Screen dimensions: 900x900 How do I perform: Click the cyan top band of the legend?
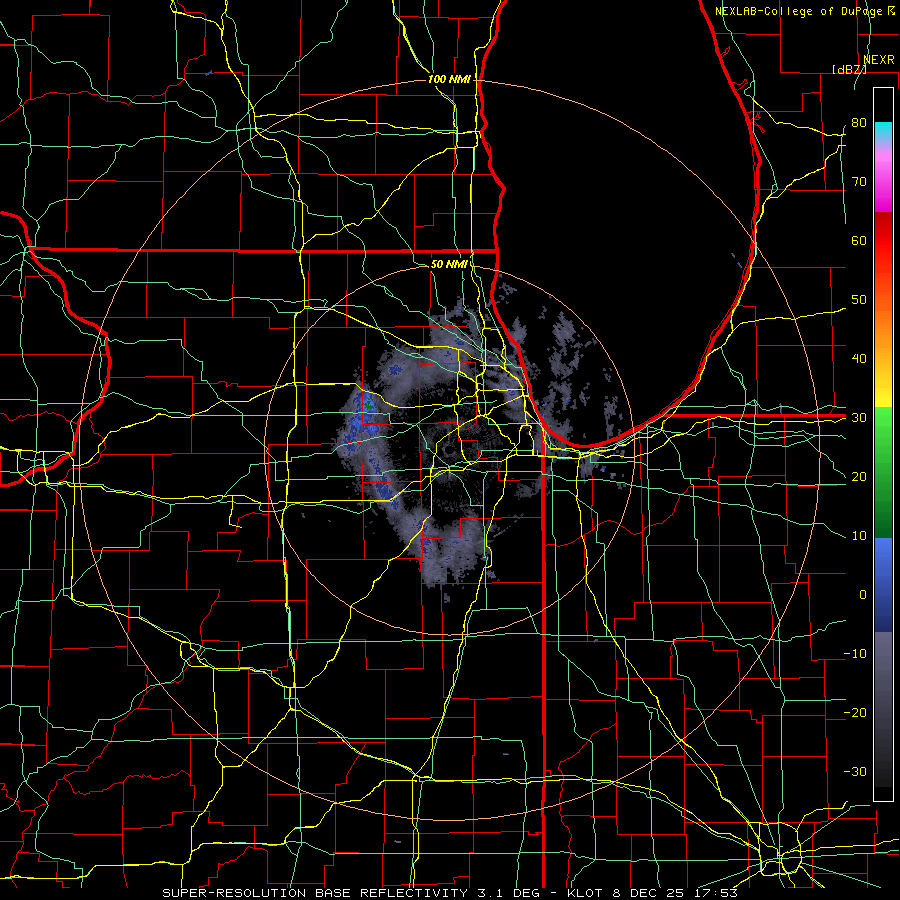[883, 131]
